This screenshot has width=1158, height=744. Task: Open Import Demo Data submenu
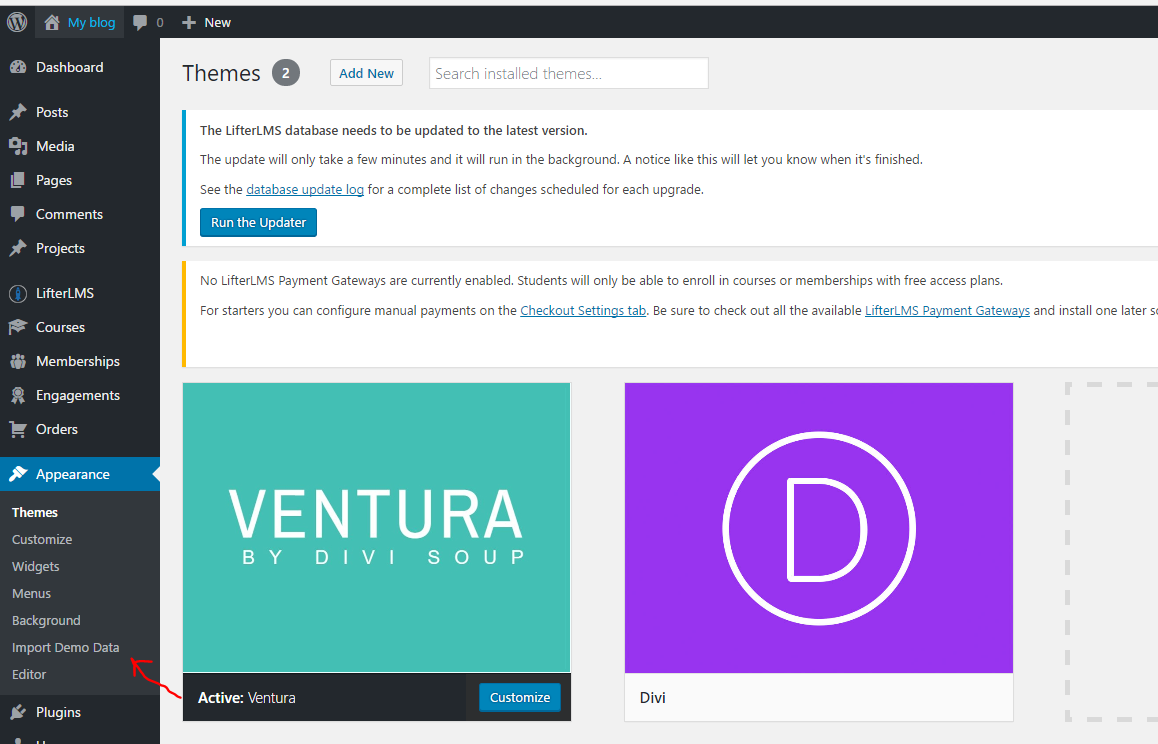66,647
